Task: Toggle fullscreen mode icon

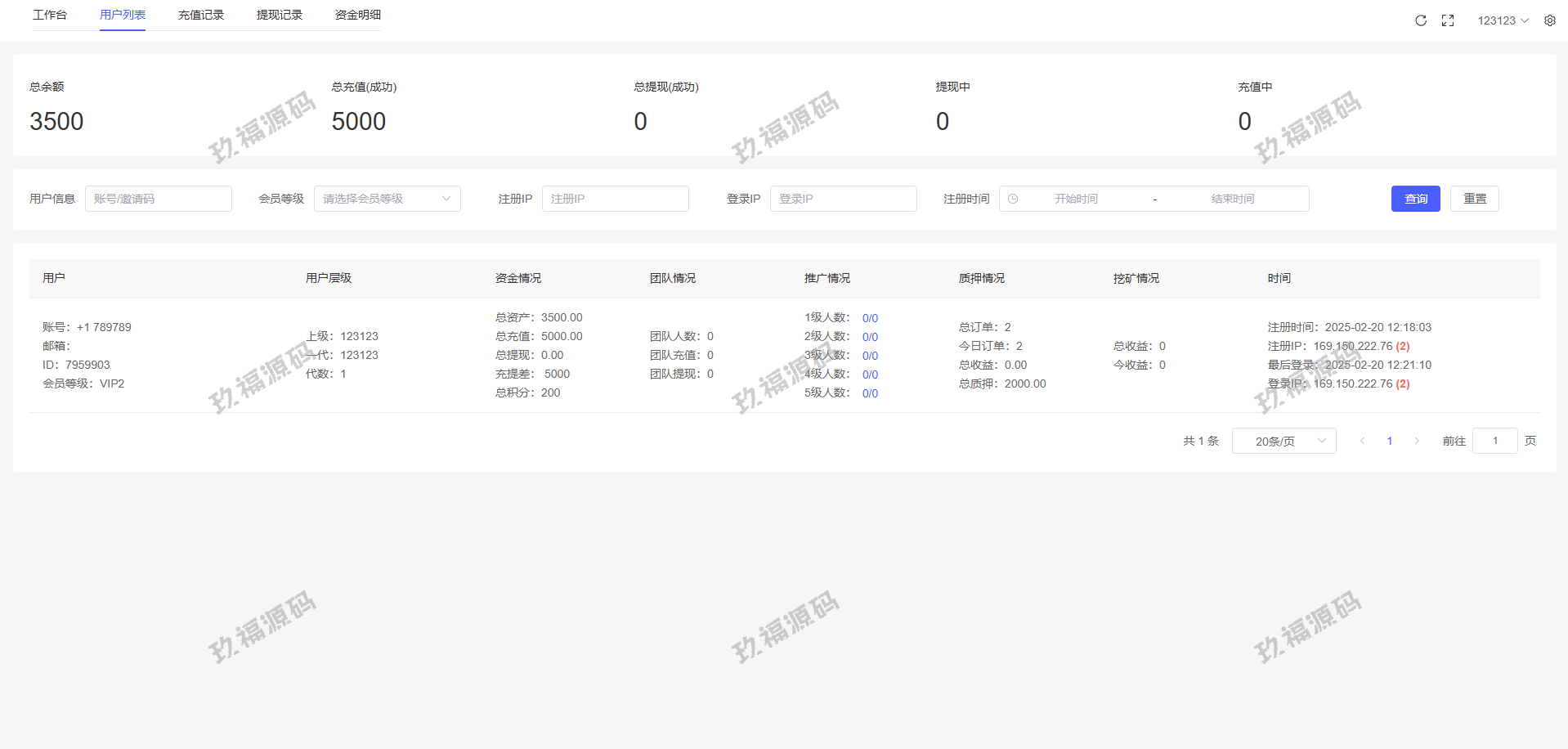Action: pyautogui.click(x=1448, y=20)
